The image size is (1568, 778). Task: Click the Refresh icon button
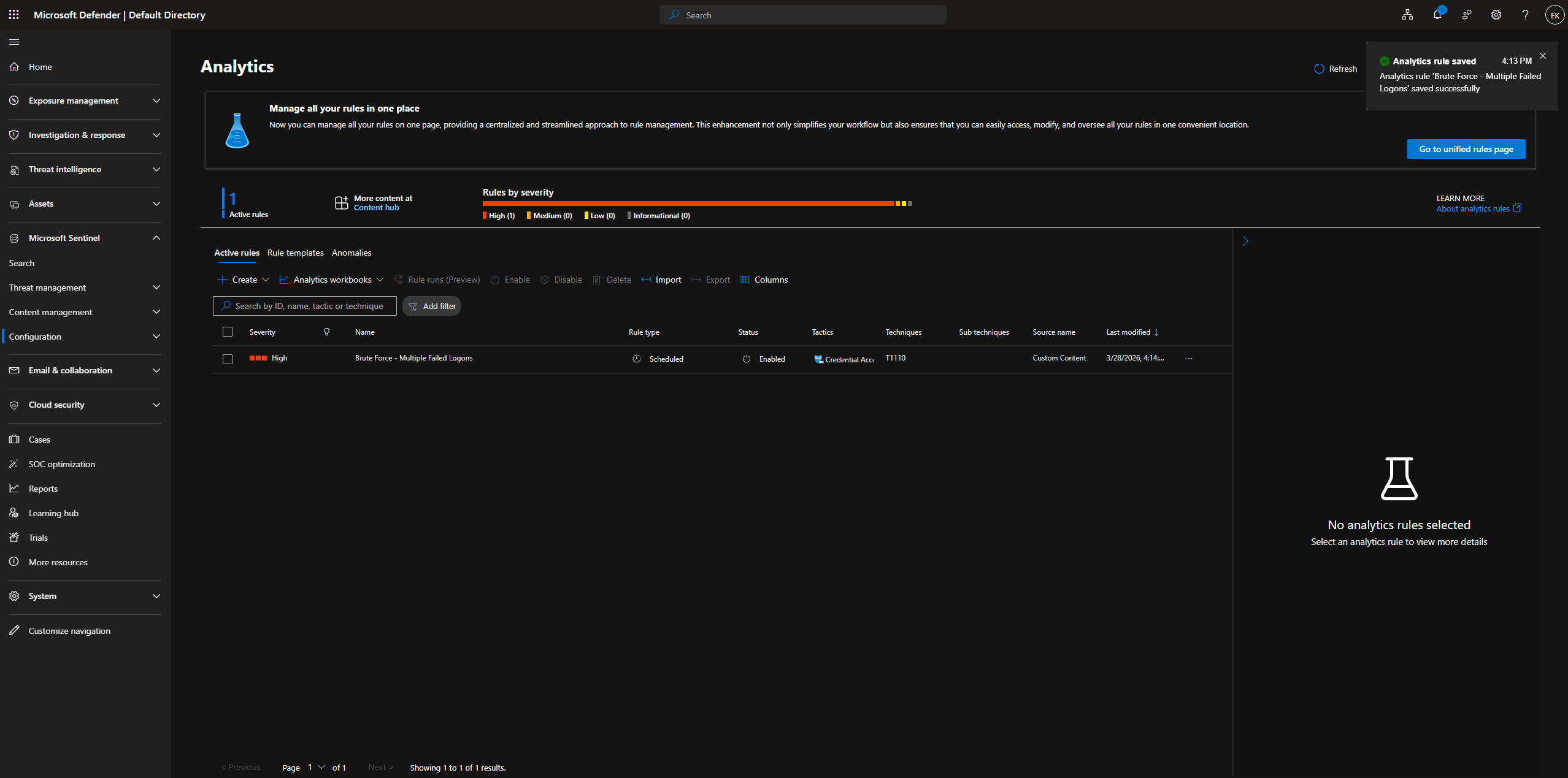click(1319, 69)
